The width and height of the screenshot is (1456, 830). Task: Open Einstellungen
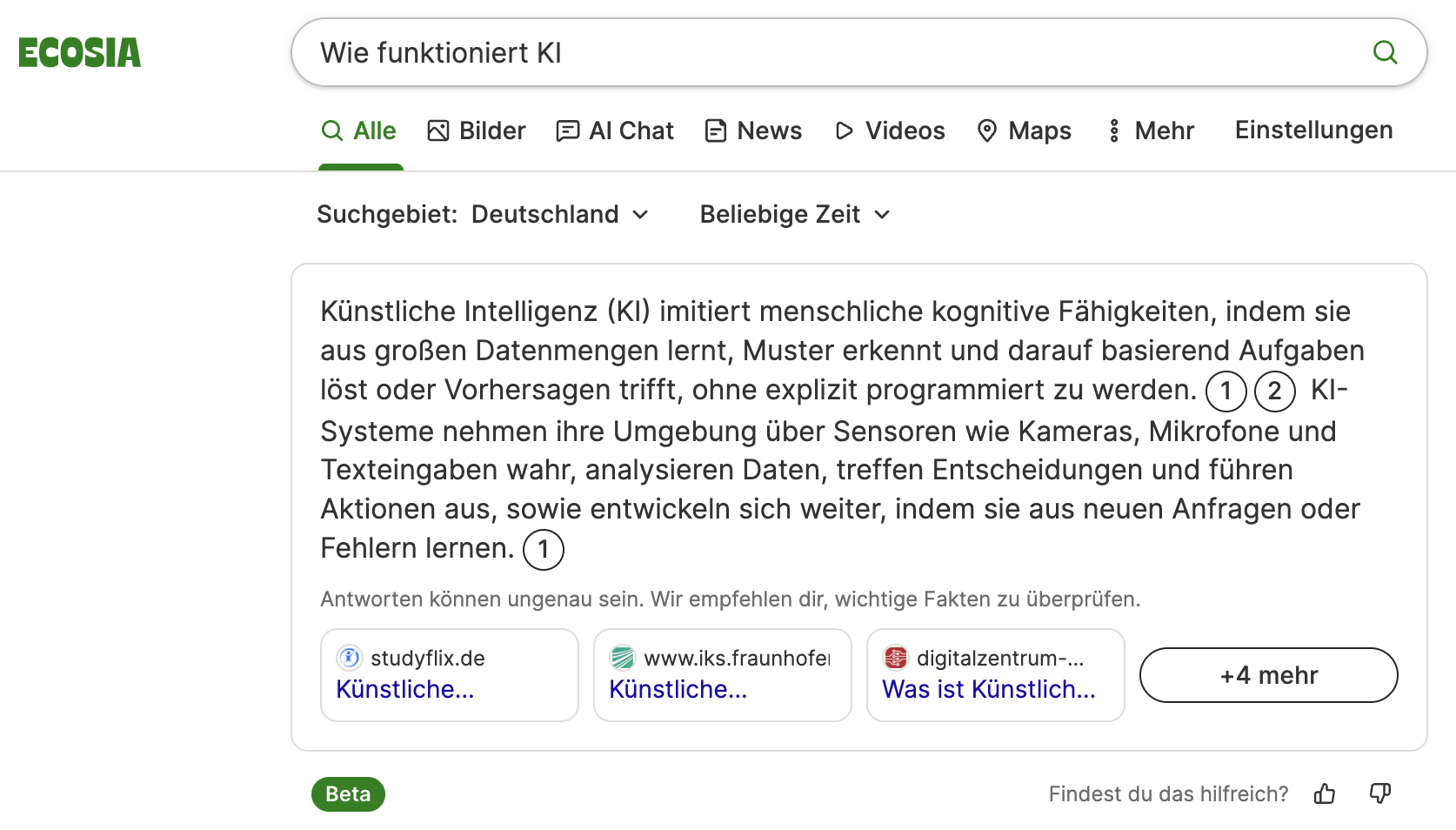[x=1313, y=130]
